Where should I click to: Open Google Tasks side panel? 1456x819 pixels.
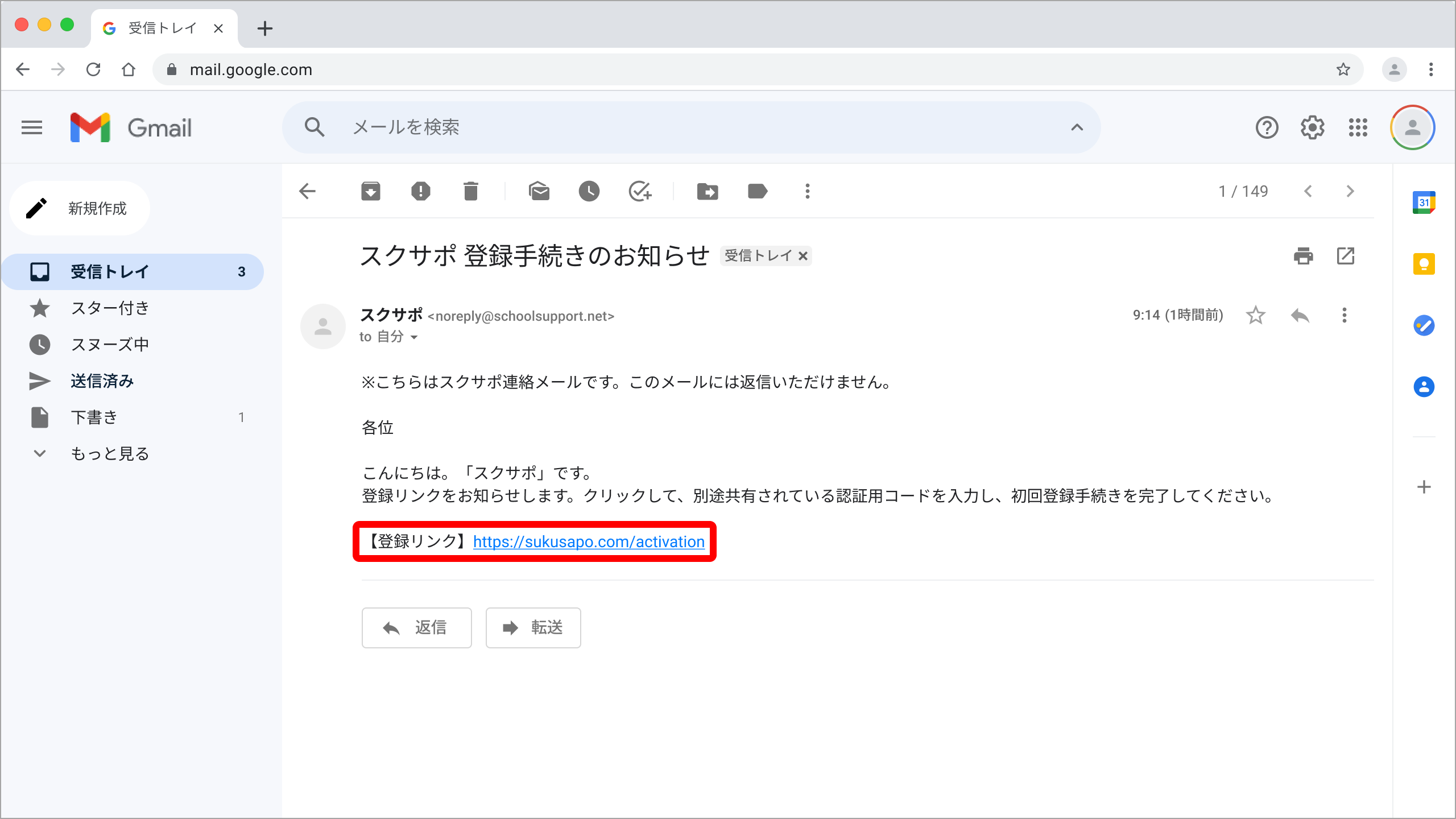(1424, 325)
